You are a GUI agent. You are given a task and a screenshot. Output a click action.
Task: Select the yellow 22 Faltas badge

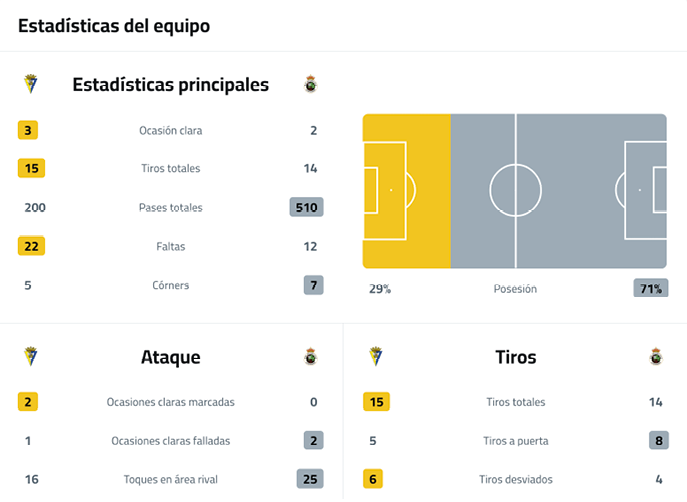(31, 246)
